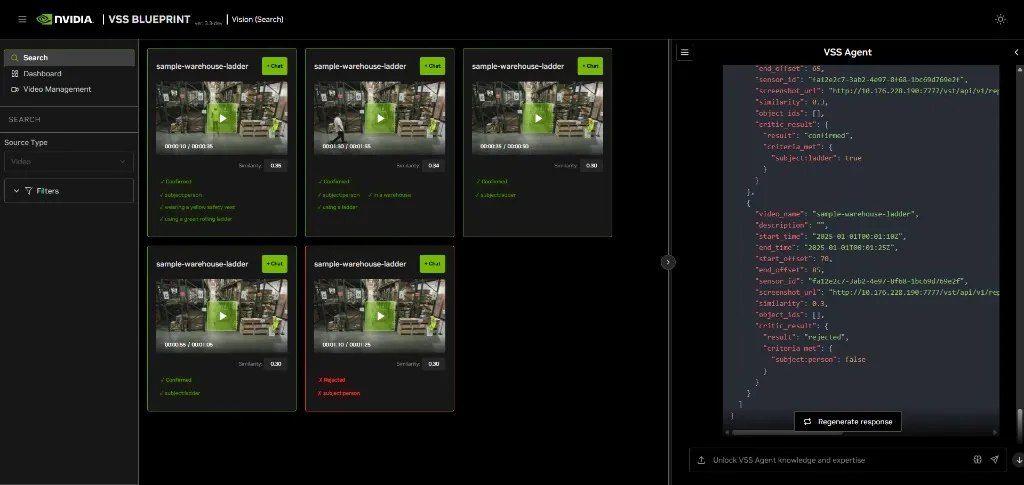This screenshot has height=485, width=1024.
Task: Click the left arrow of JSON horizontal scrollbar
Action: coord(727,432)
